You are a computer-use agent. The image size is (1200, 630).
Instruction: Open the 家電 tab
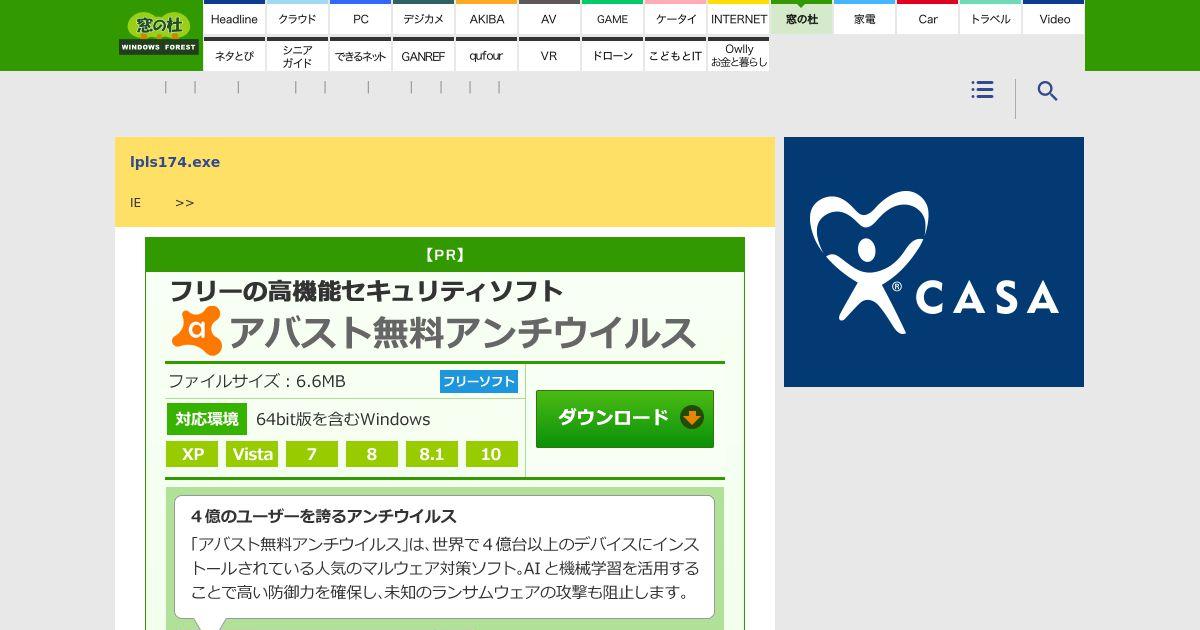(x=864, y=17)
